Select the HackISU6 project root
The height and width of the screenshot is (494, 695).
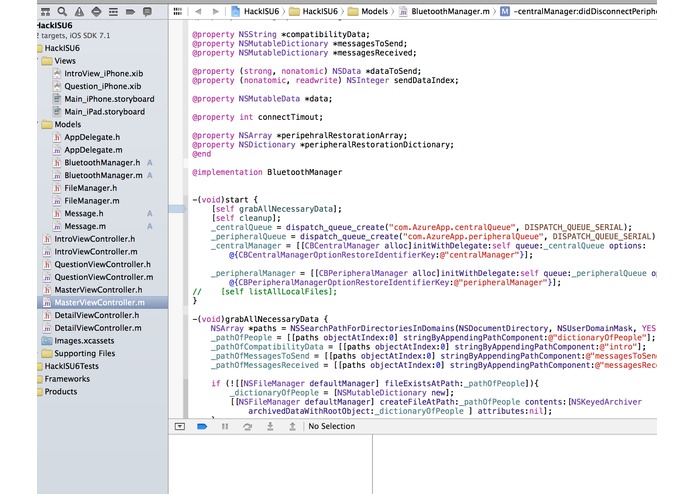click(x=55, y=26)
